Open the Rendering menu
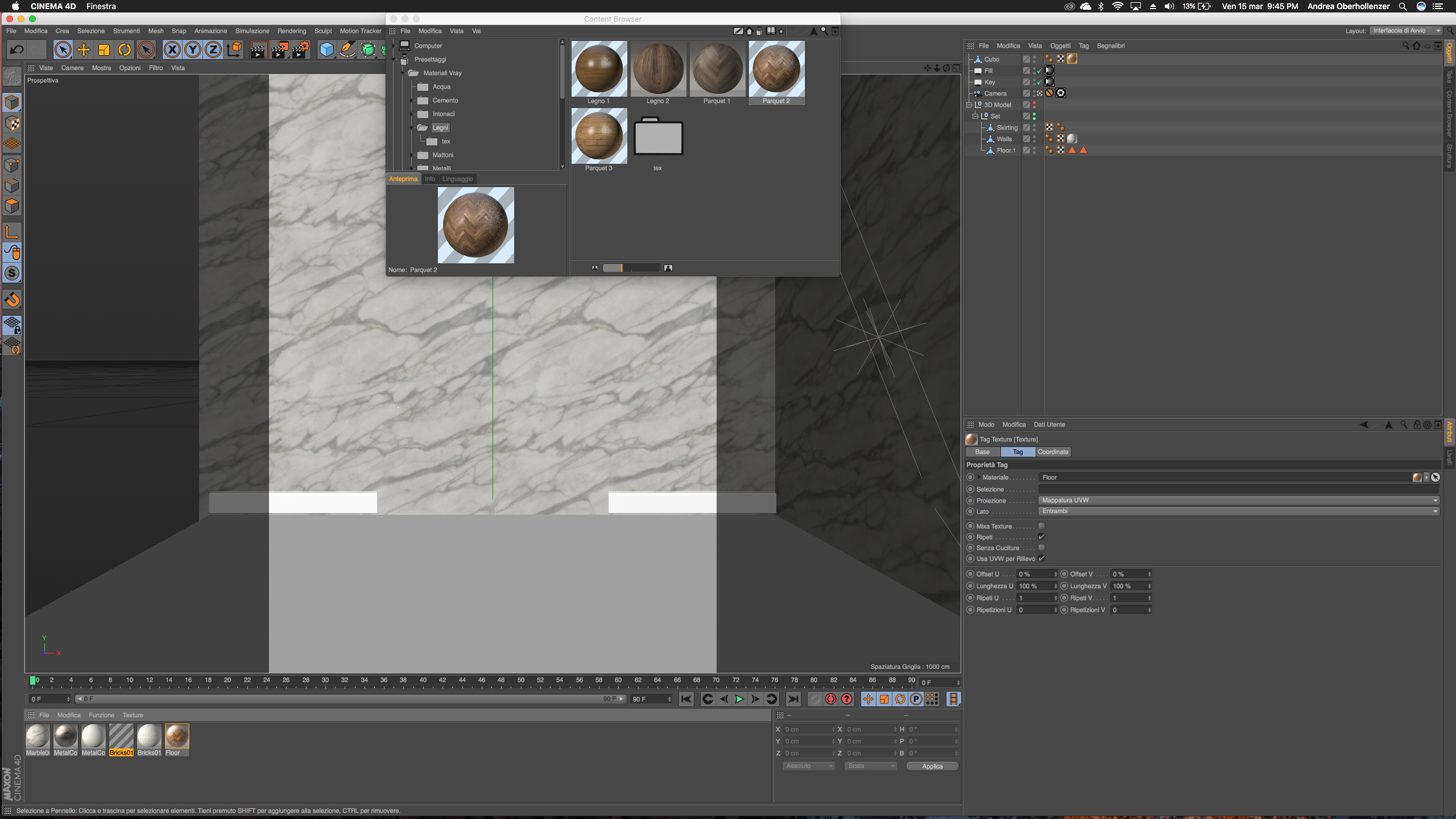This screenshot has width=1456, height=819. 292,31
